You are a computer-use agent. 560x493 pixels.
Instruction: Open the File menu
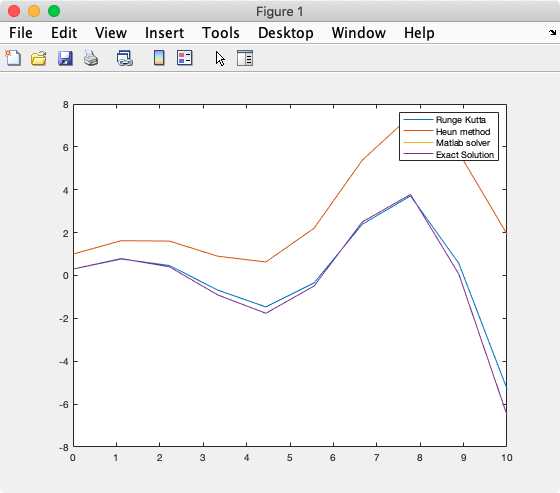[x=21, y=33]
